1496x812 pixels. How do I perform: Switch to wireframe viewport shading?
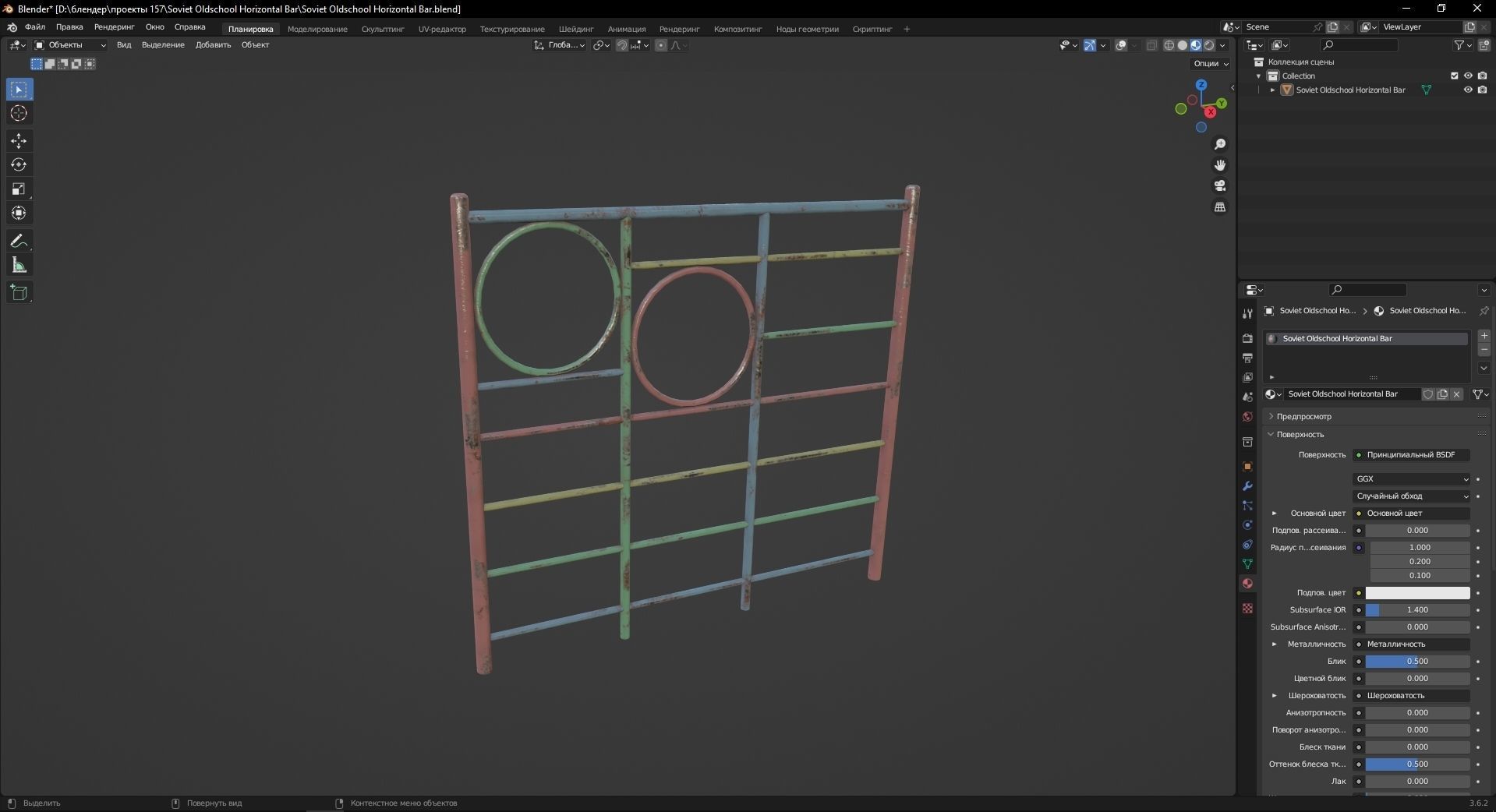pos(1169,45)
